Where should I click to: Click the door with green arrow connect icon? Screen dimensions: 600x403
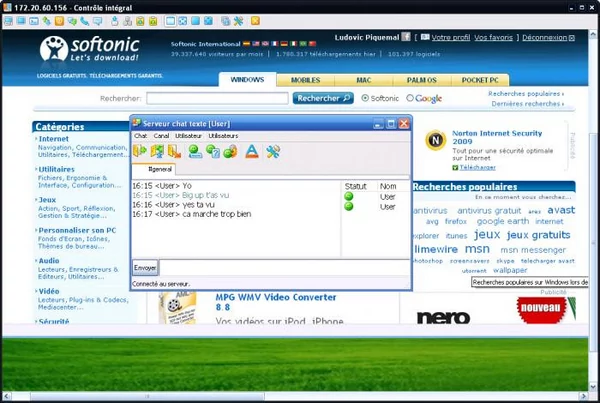tap(140, 151)
